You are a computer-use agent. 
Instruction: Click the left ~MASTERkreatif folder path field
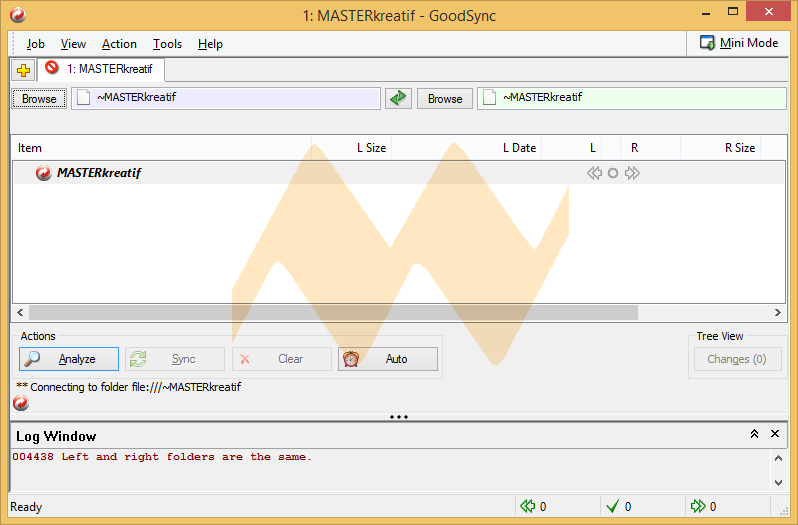click(225, 98)
